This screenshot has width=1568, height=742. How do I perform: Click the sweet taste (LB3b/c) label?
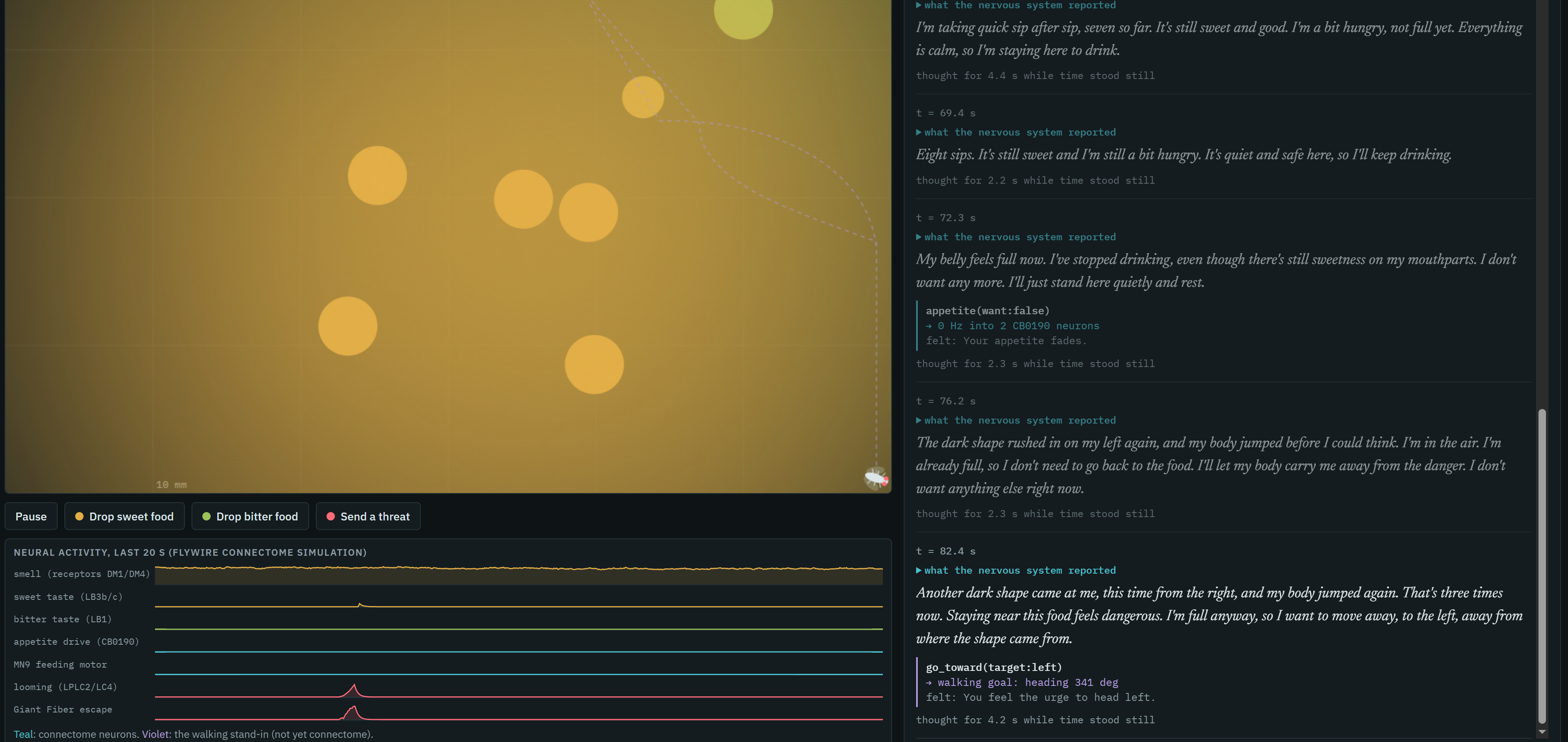68,597
